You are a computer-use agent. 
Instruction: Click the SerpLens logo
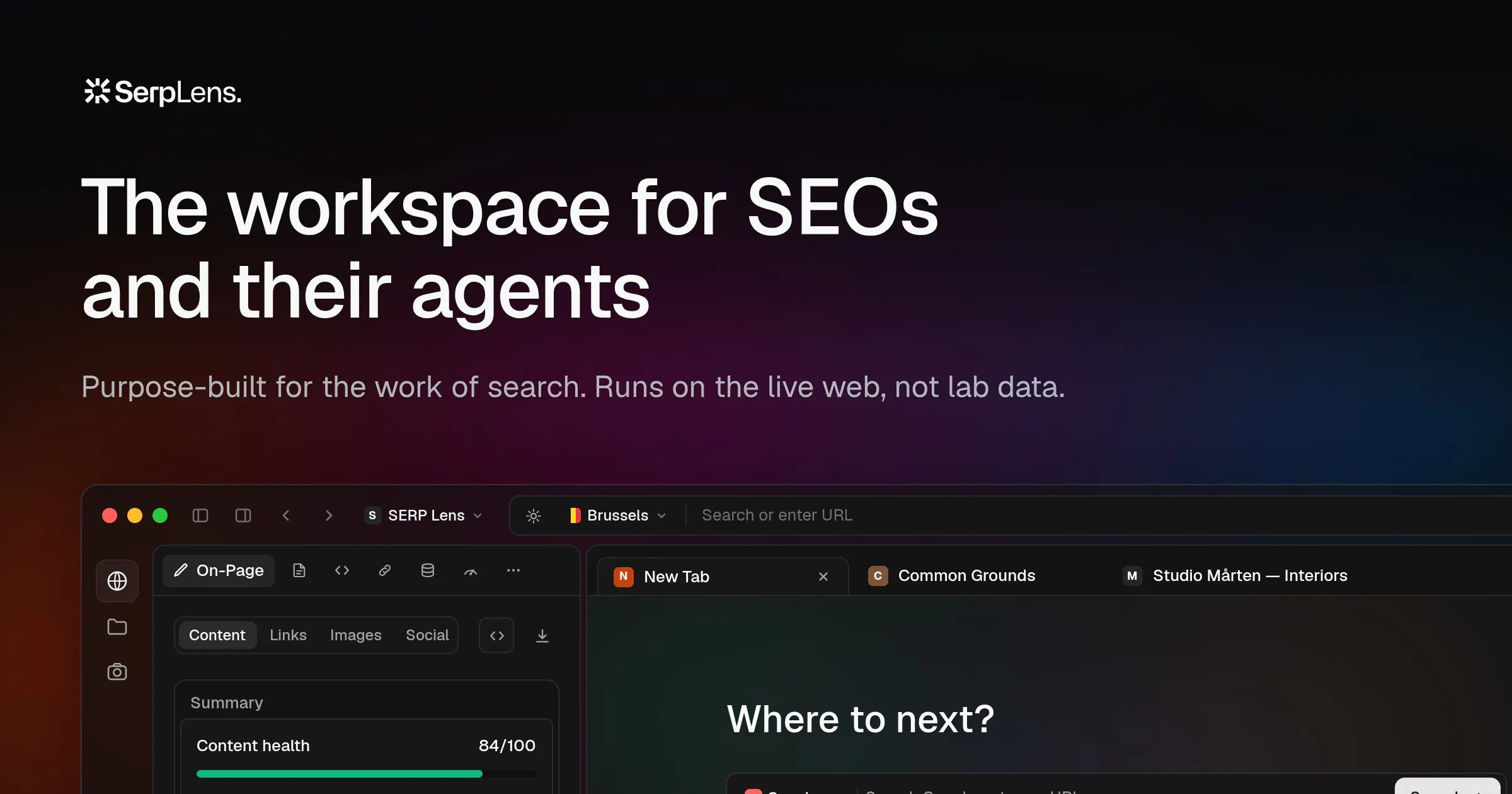163,92
